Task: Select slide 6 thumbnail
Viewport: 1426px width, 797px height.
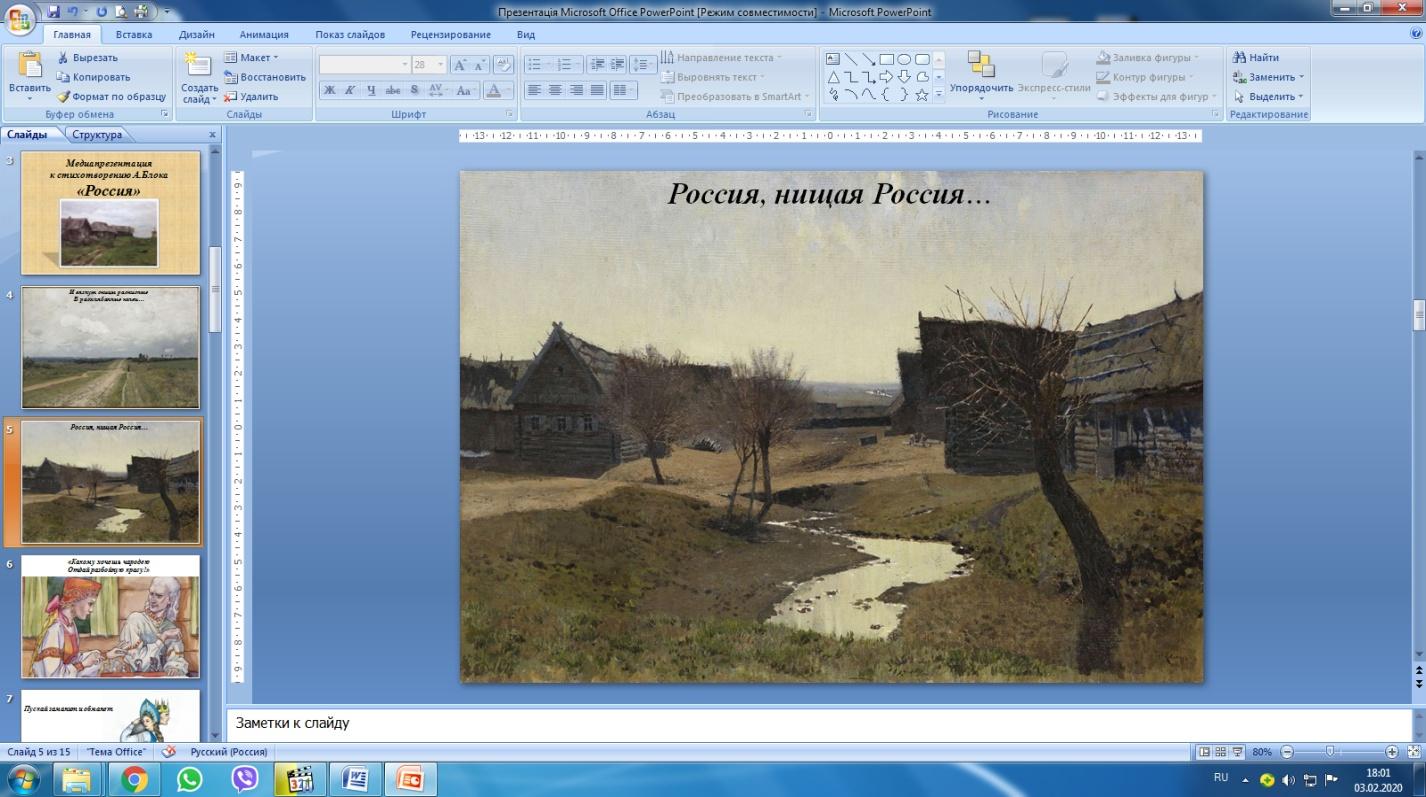Action: pos(111,617)
